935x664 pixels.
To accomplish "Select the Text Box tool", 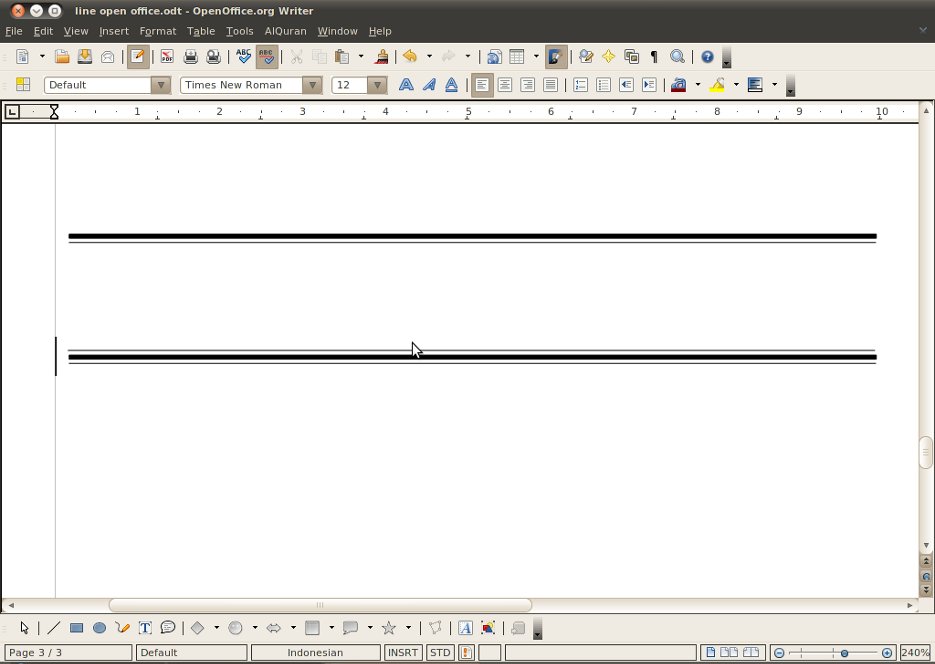I will tap(145, 628).
